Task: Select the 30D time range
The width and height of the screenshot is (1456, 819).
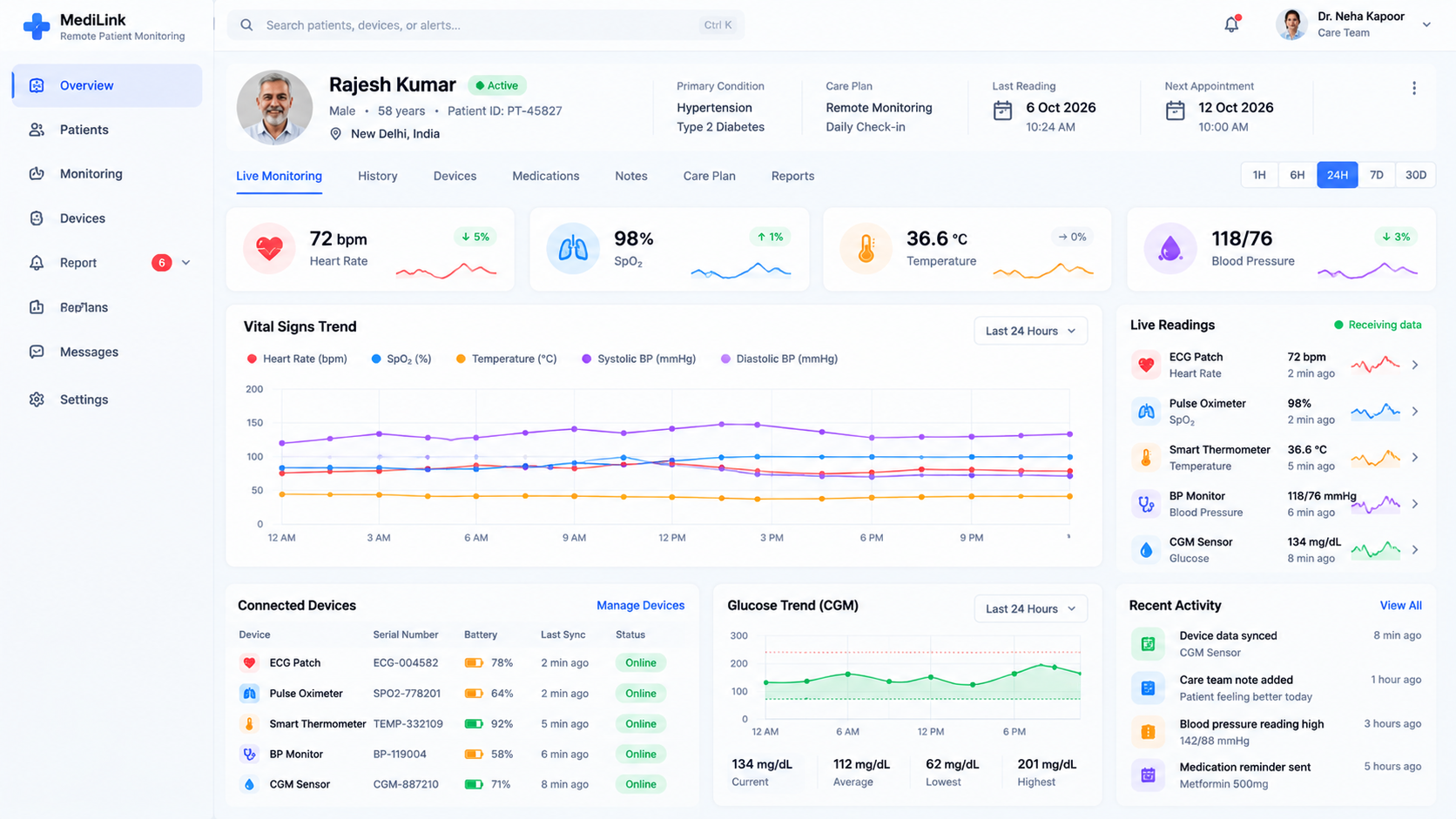Action: pos(1416,175)
